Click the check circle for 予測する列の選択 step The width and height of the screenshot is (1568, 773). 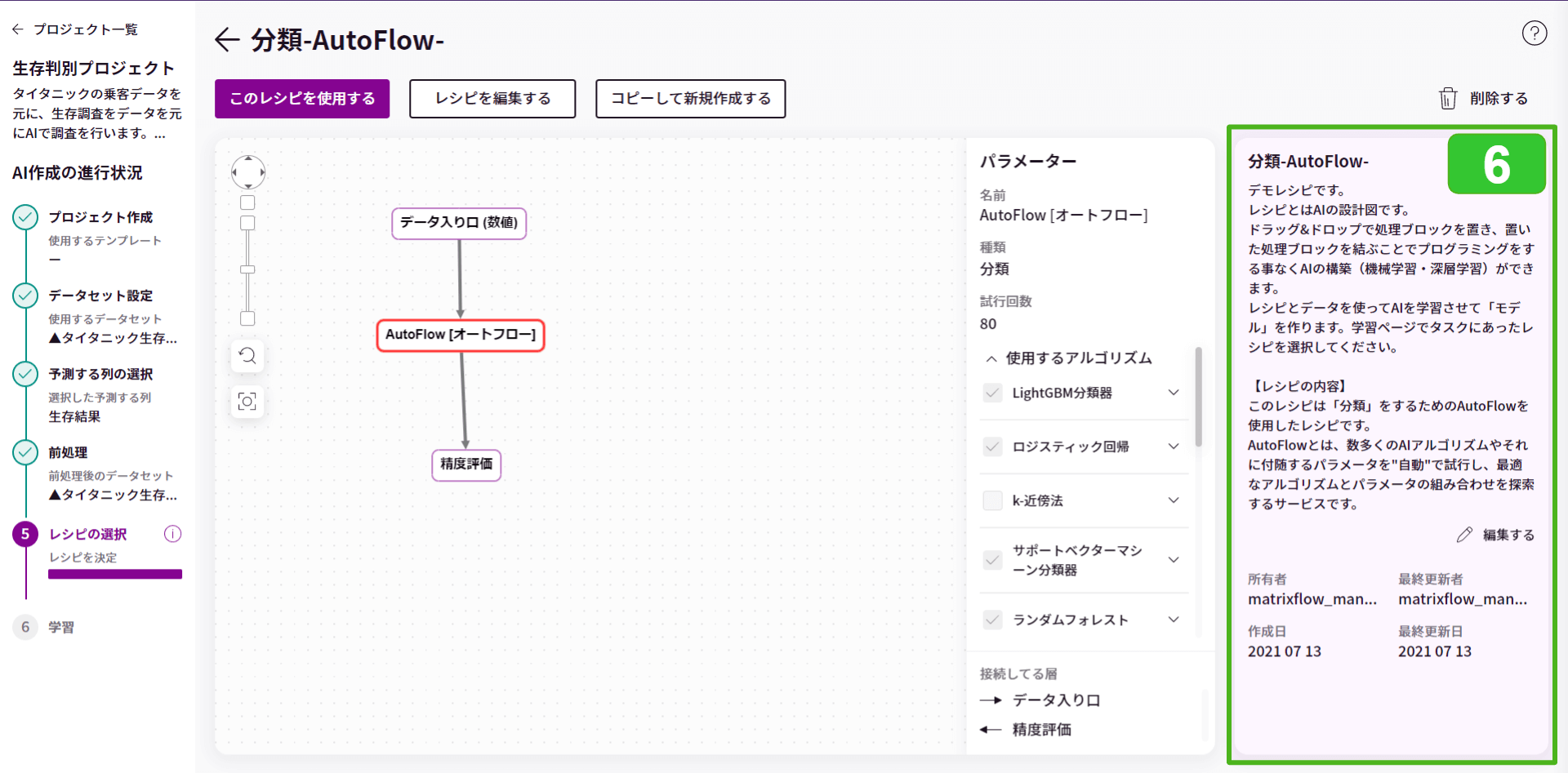click(25, 374)
